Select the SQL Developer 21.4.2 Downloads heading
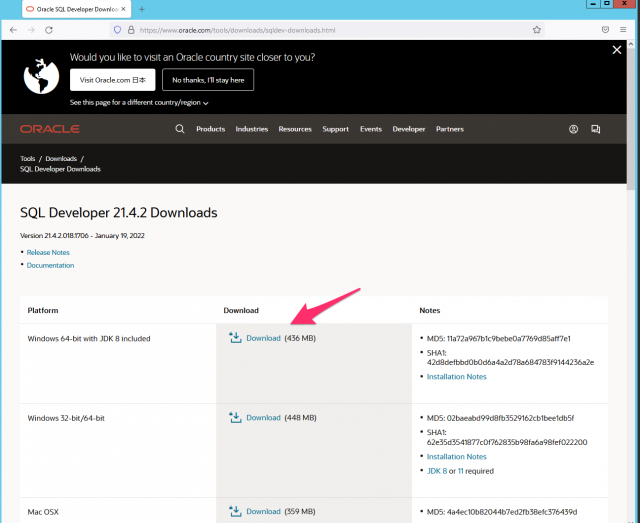This screenshot has height=523, width=640. 119,213
